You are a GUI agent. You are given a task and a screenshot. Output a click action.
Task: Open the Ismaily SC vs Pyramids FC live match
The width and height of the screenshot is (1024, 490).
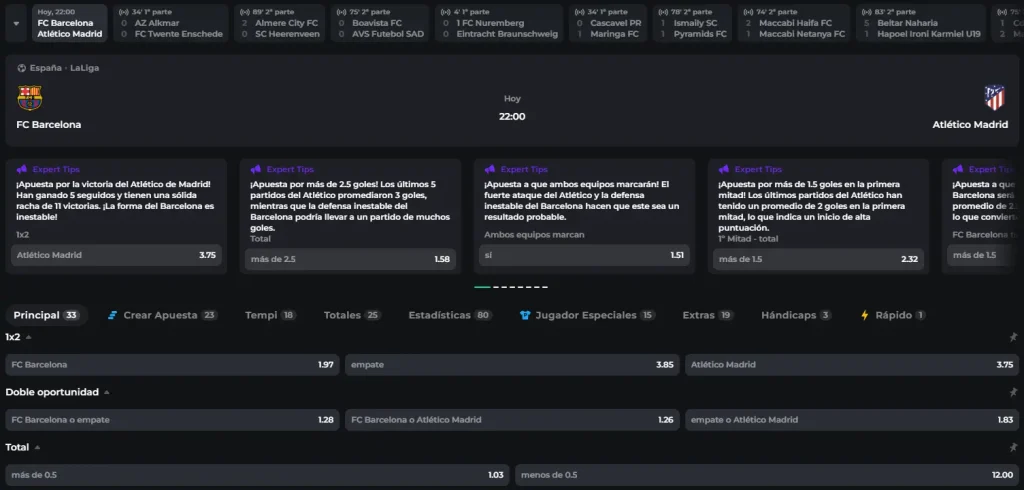point(692,23)
